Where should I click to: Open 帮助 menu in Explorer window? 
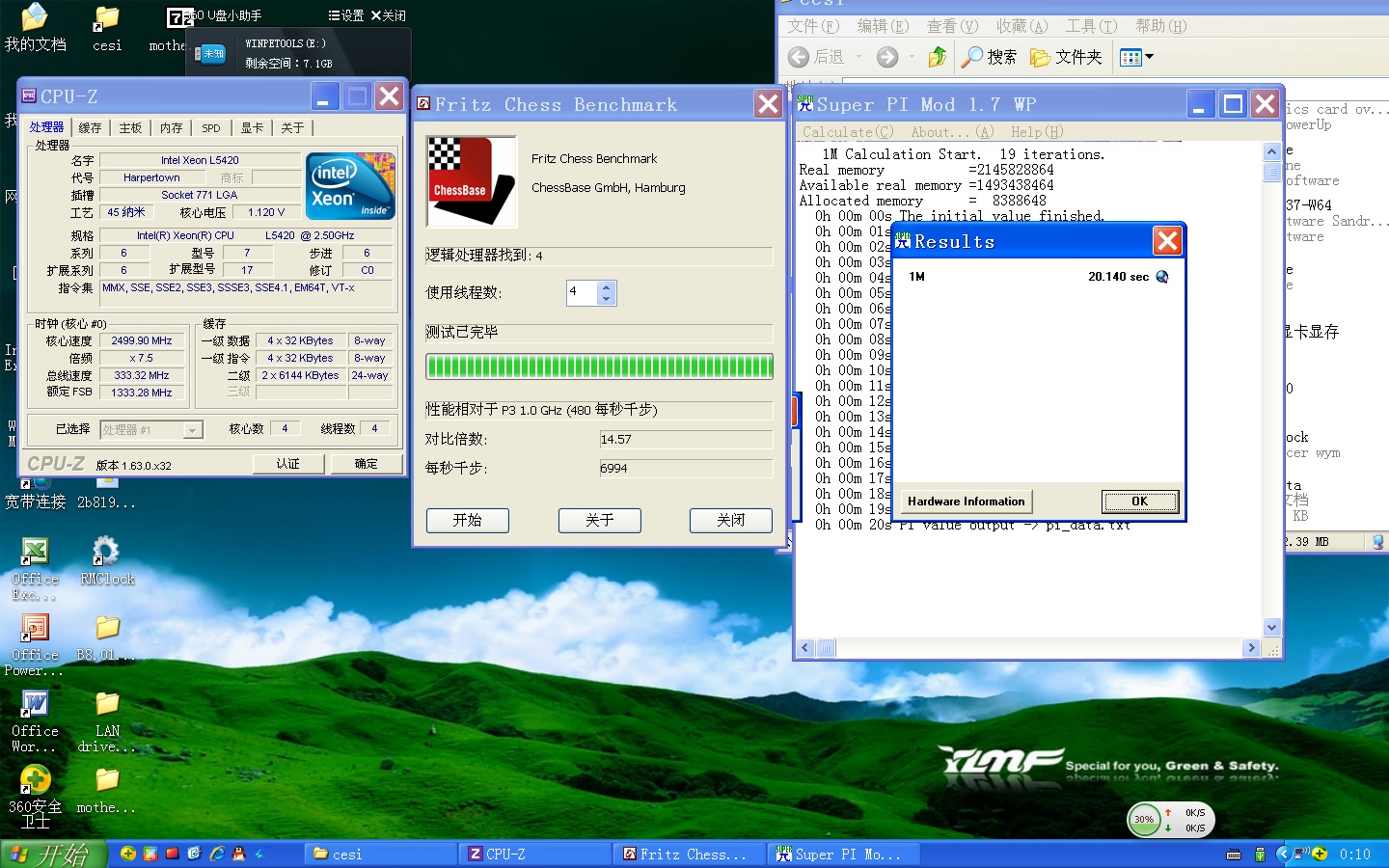click(1161, 26)
